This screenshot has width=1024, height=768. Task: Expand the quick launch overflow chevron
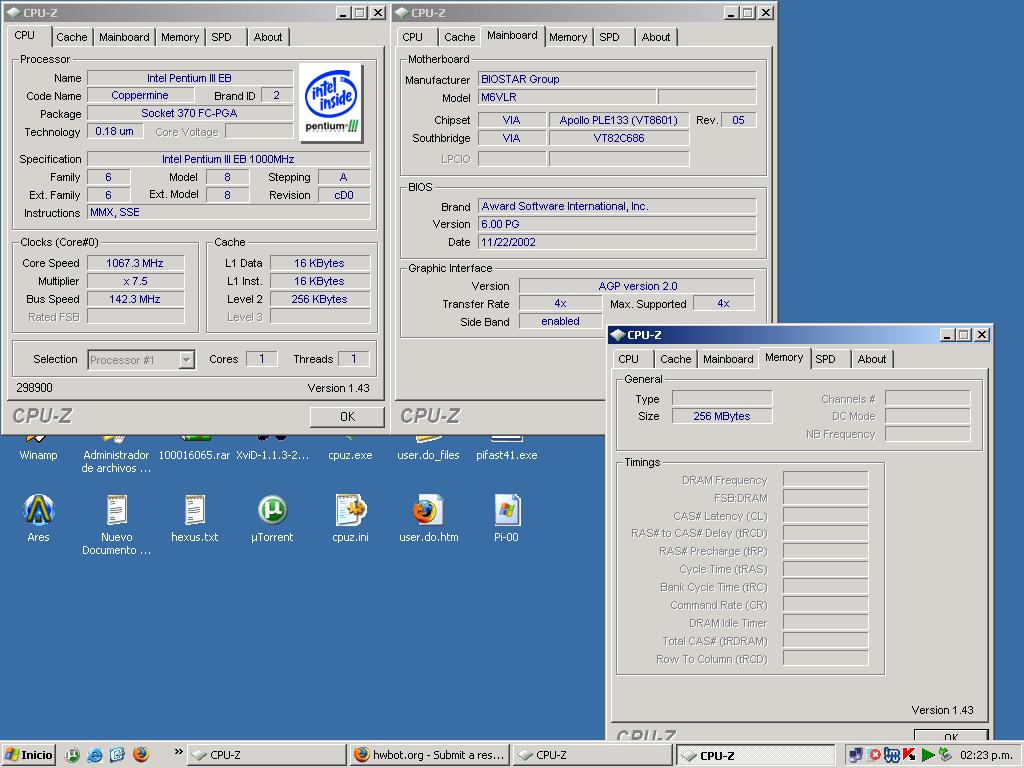(178, 752)
